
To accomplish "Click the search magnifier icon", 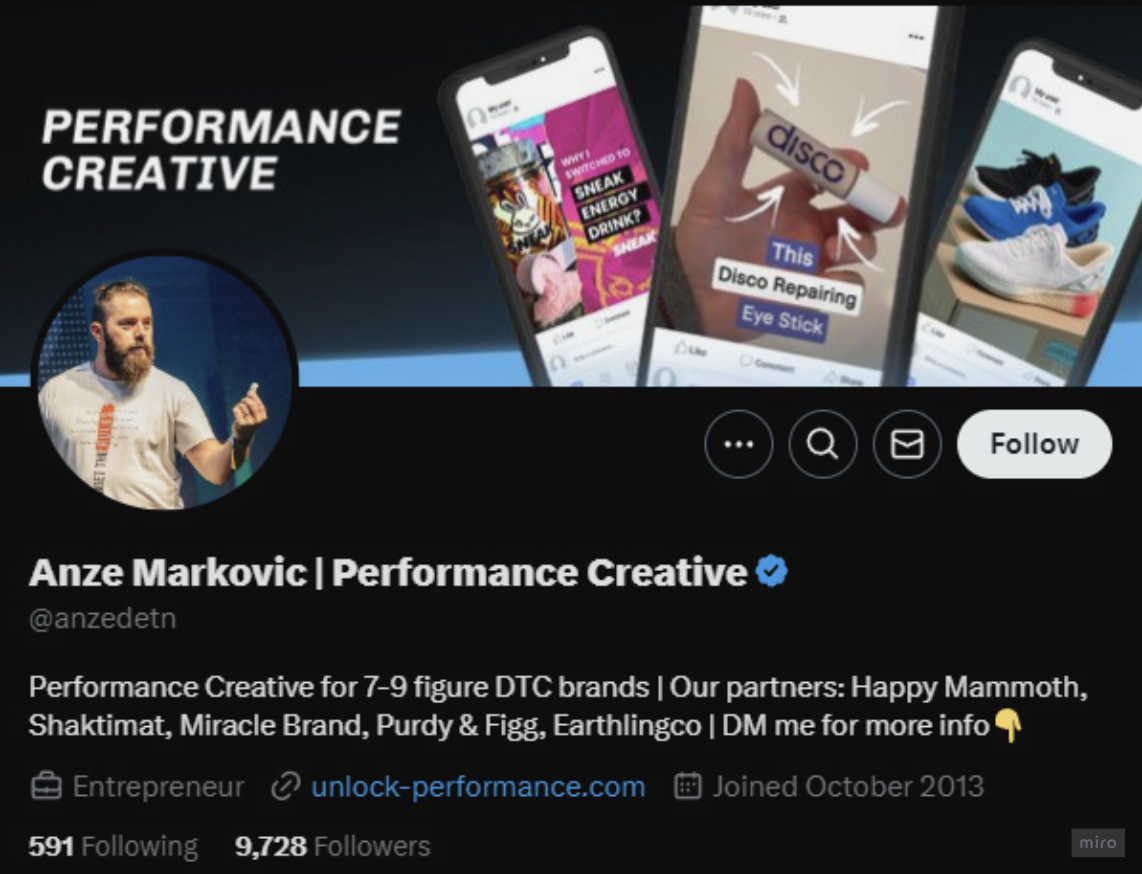I will coord(823,444).
